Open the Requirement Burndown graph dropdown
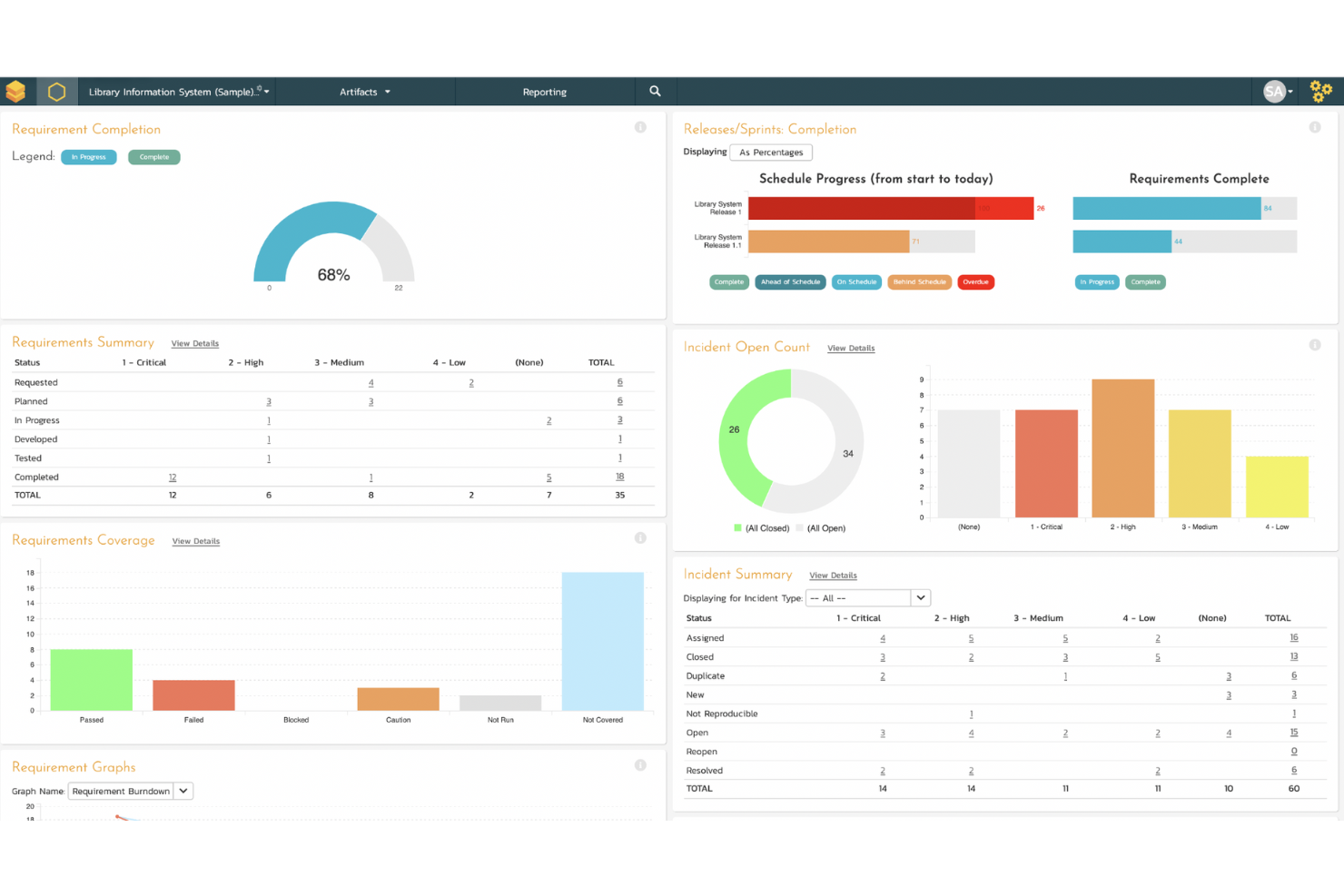The image size is (1344, 896). [x=131, y=792]
